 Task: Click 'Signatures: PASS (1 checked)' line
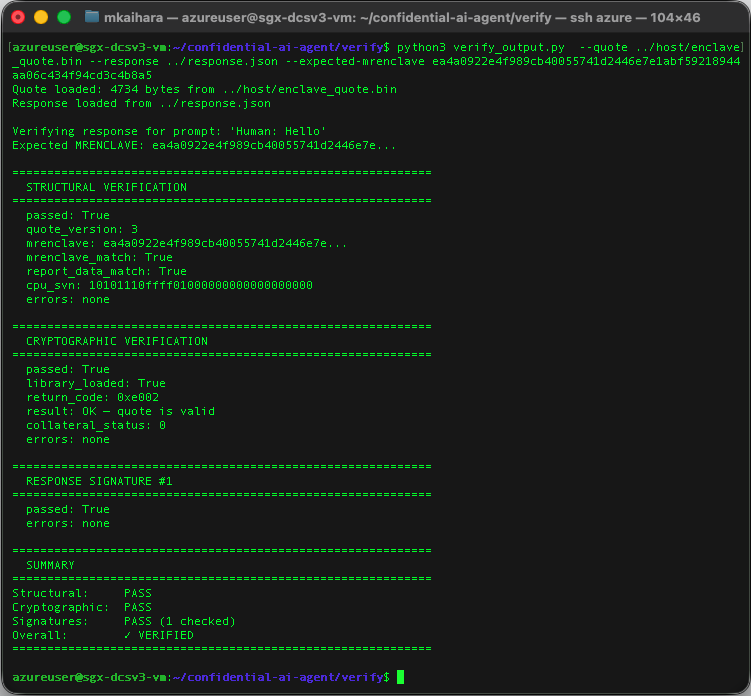tap(124, 621)
